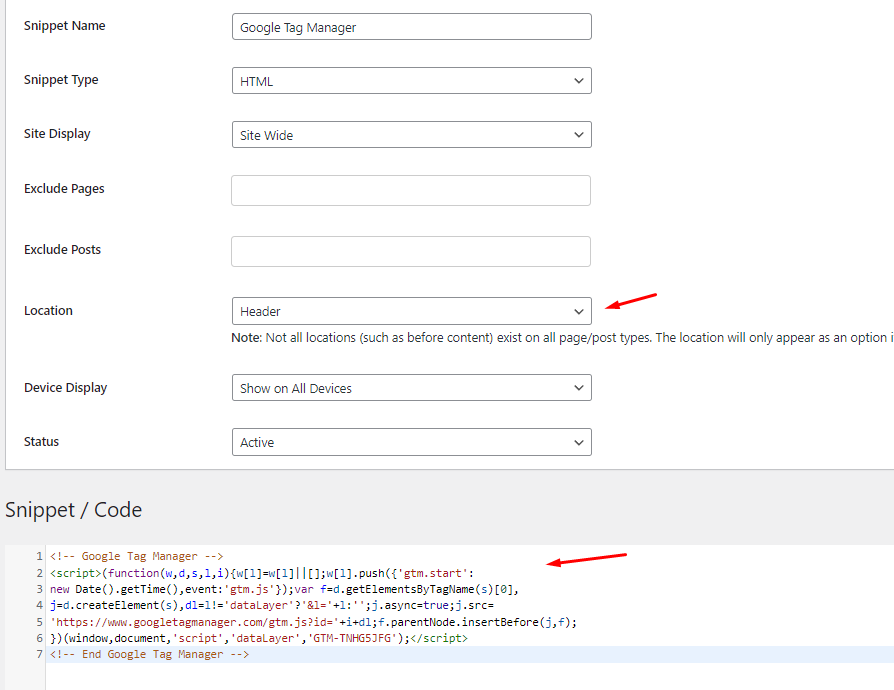The image size is (894, 690).
Task: Click code line 1 Google Tag Manager comment
Action: (137, 556)
